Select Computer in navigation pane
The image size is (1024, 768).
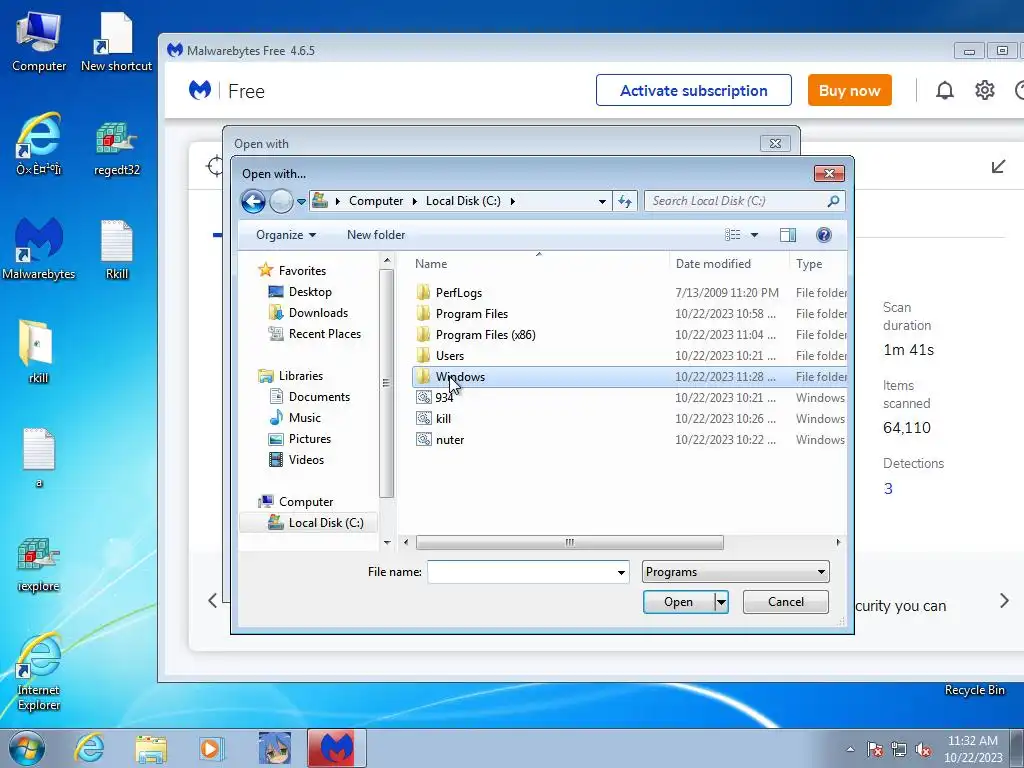pyautogui.click(x=306, y=502)
